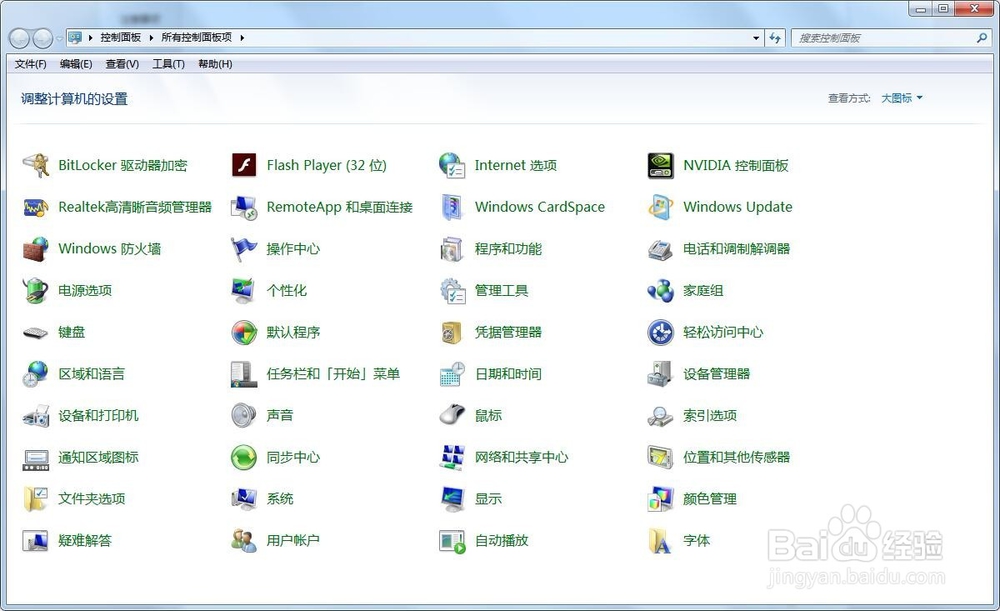Open the 编辑(E) menu
Image resolution: width=1000 pixels, height=611 pixels.
pyautogui.click(x=76, y=64)
